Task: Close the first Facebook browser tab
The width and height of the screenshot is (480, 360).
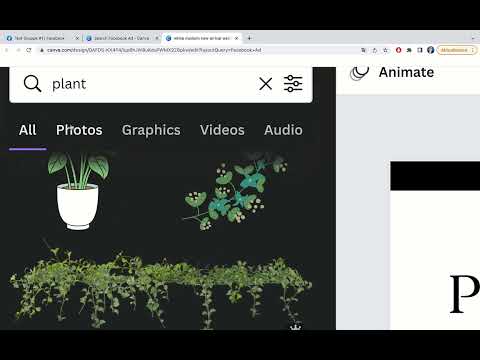Action: [x=77, y=38]
